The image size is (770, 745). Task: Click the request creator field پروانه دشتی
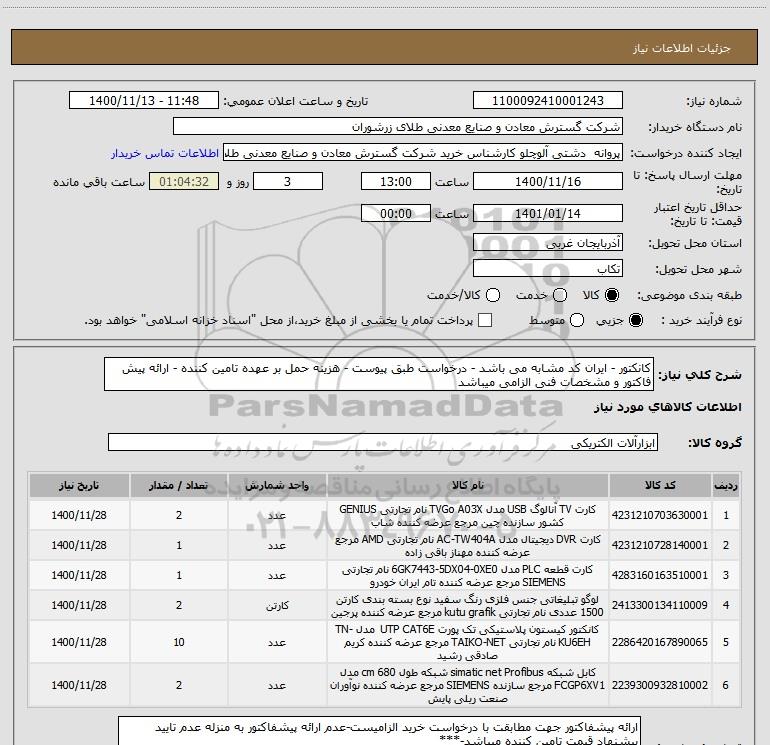click(x=423, y=153)
